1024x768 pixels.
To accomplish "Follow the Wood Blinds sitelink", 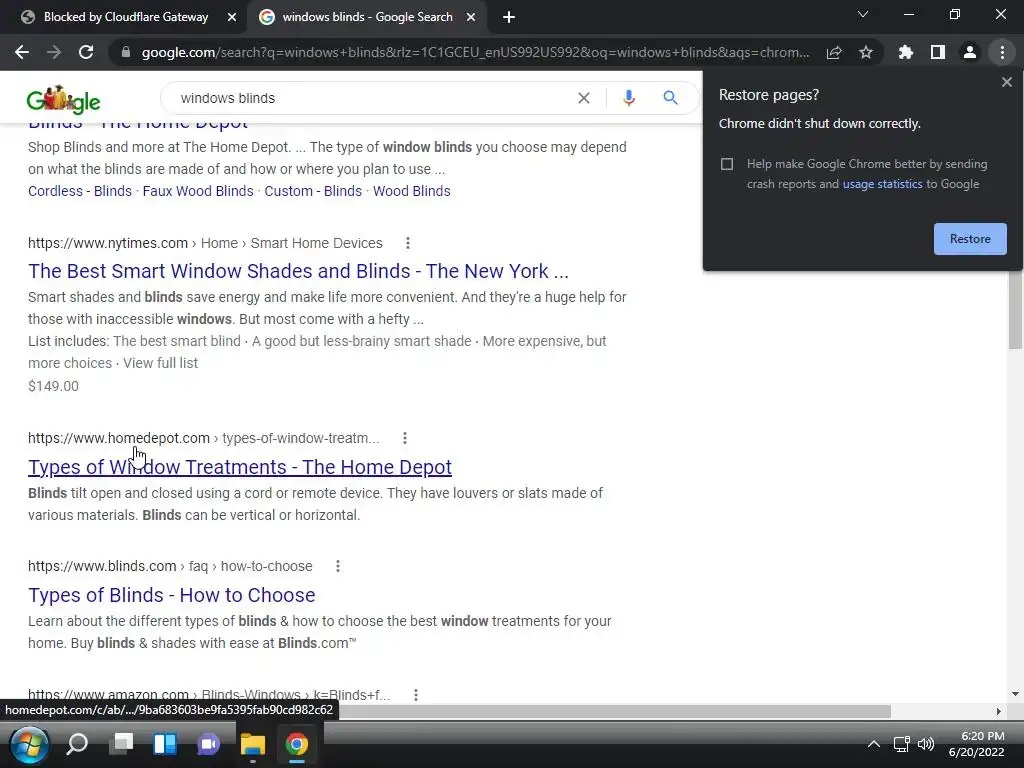I will (x=411, y=191).
